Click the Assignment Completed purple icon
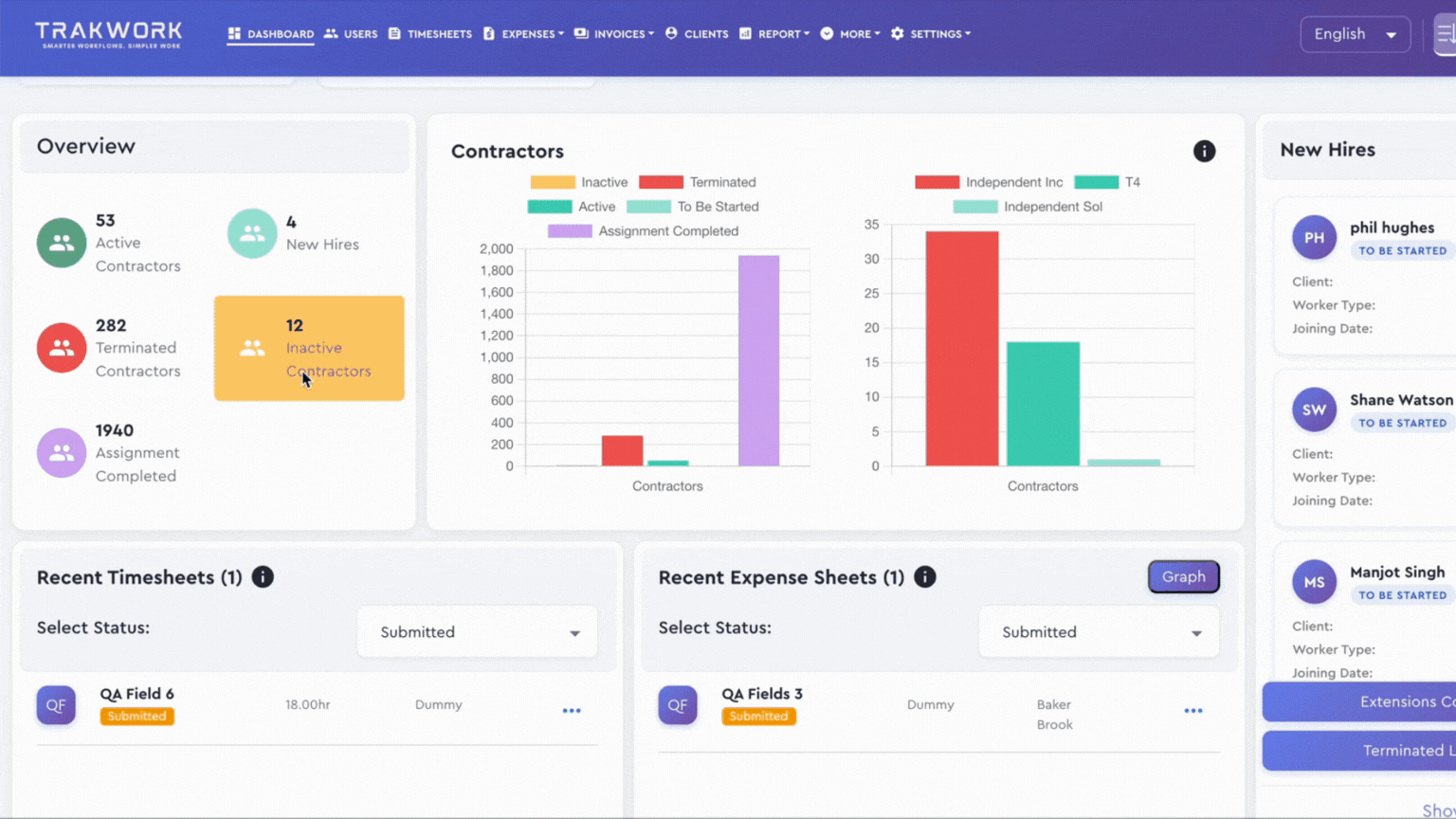1456x819 pixels. point(62,453)
